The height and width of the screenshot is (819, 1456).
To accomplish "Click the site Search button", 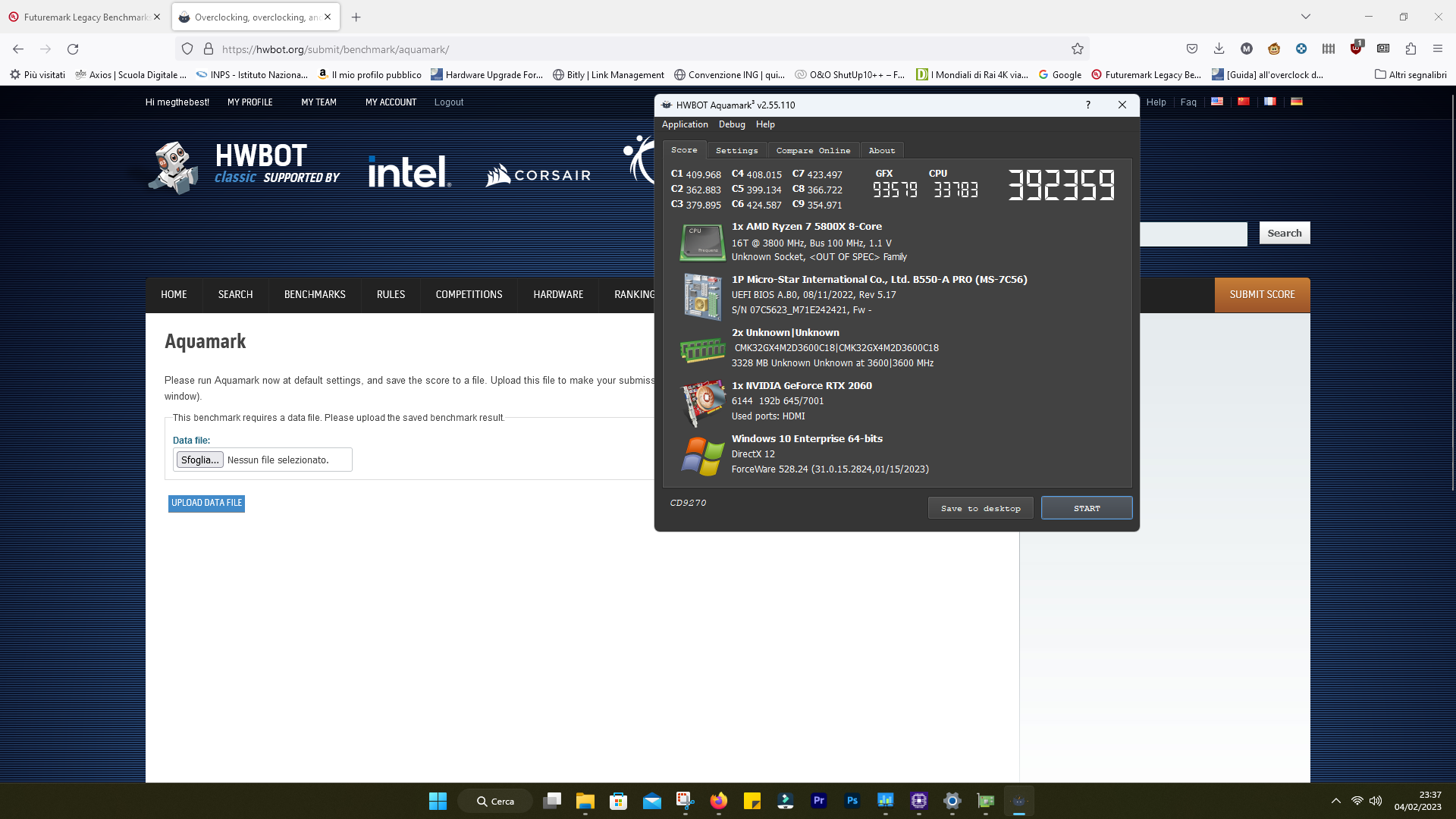I will tap(1285, 233).
